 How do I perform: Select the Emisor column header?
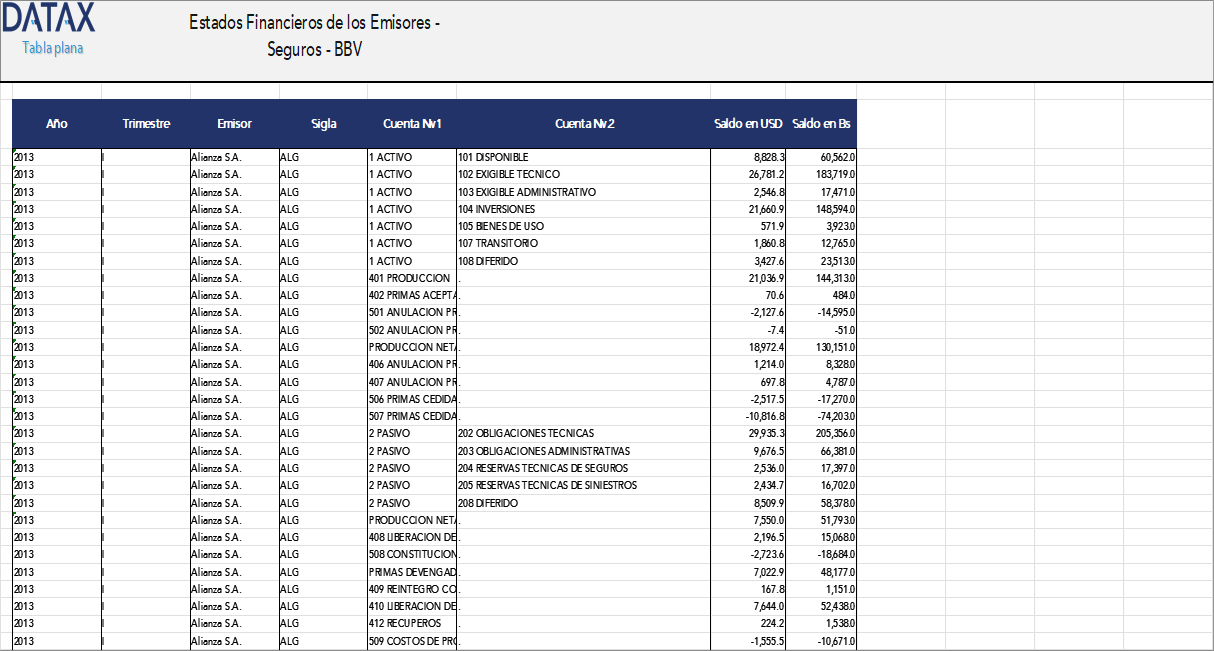(x=234, y=124)
